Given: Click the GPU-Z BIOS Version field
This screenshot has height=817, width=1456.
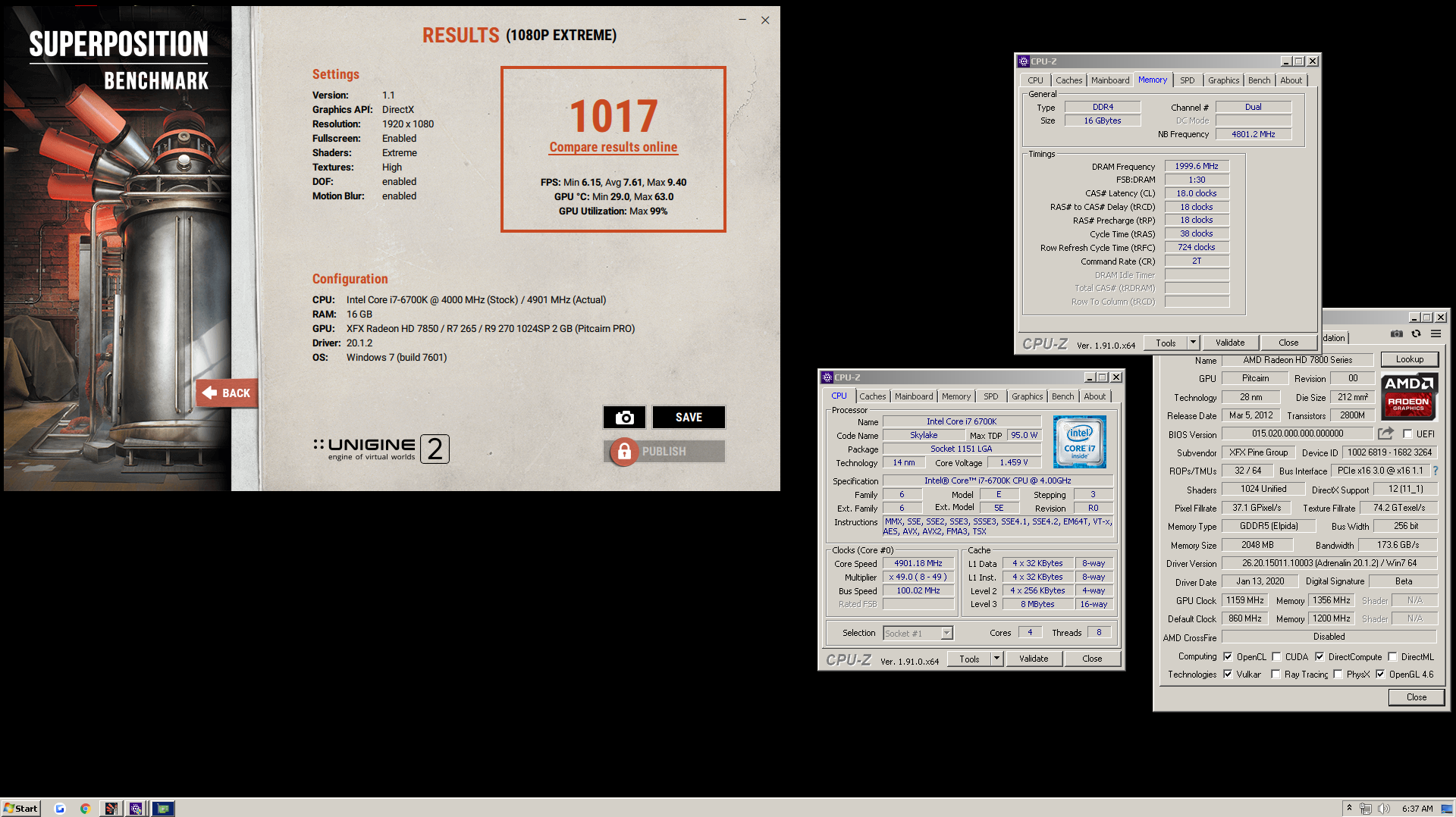Looking at the screenshot, I should click(1297, 434).
